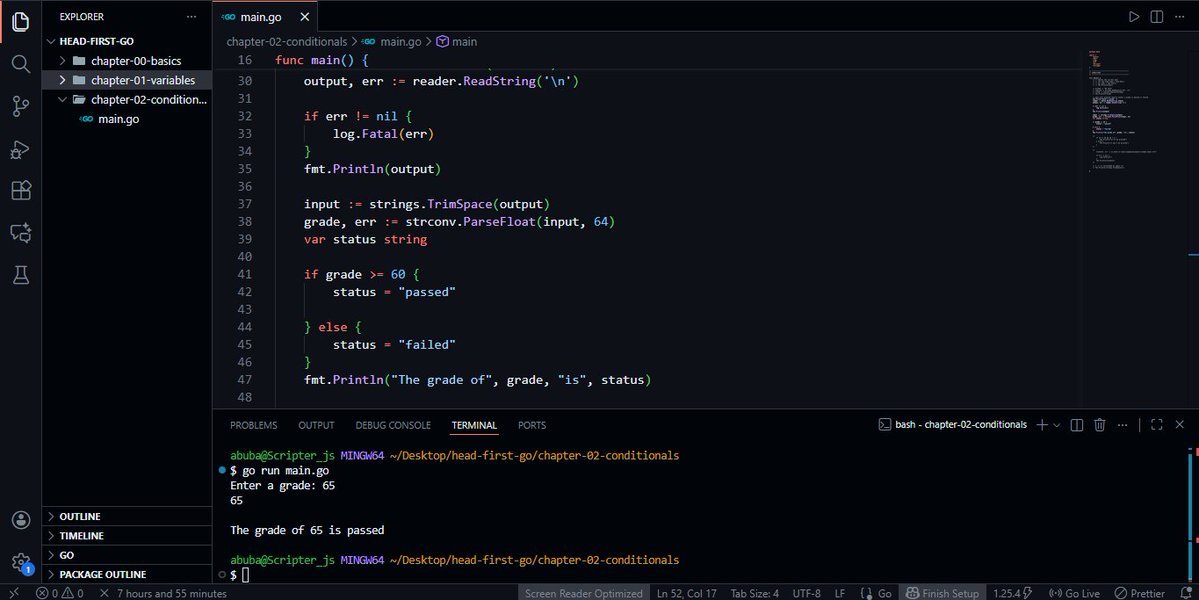Switch to the PORTS panel tab
This screenshot has width=1199, height=600.
coord(531,425)
